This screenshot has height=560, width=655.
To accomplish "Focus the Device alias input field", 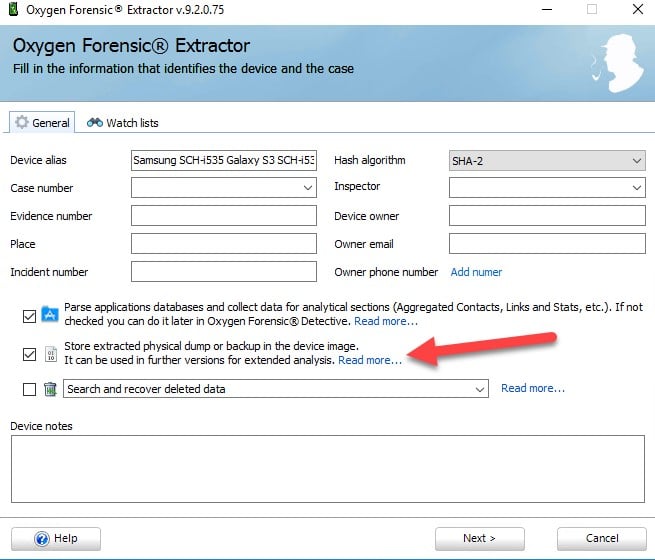I will pyautogui.click(x=223, y=161).
